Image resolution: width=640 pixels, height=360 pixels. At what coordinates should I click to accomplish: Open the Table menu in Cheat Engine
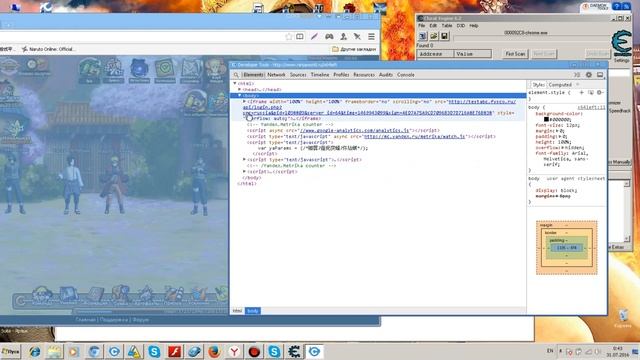pos(447,26)
